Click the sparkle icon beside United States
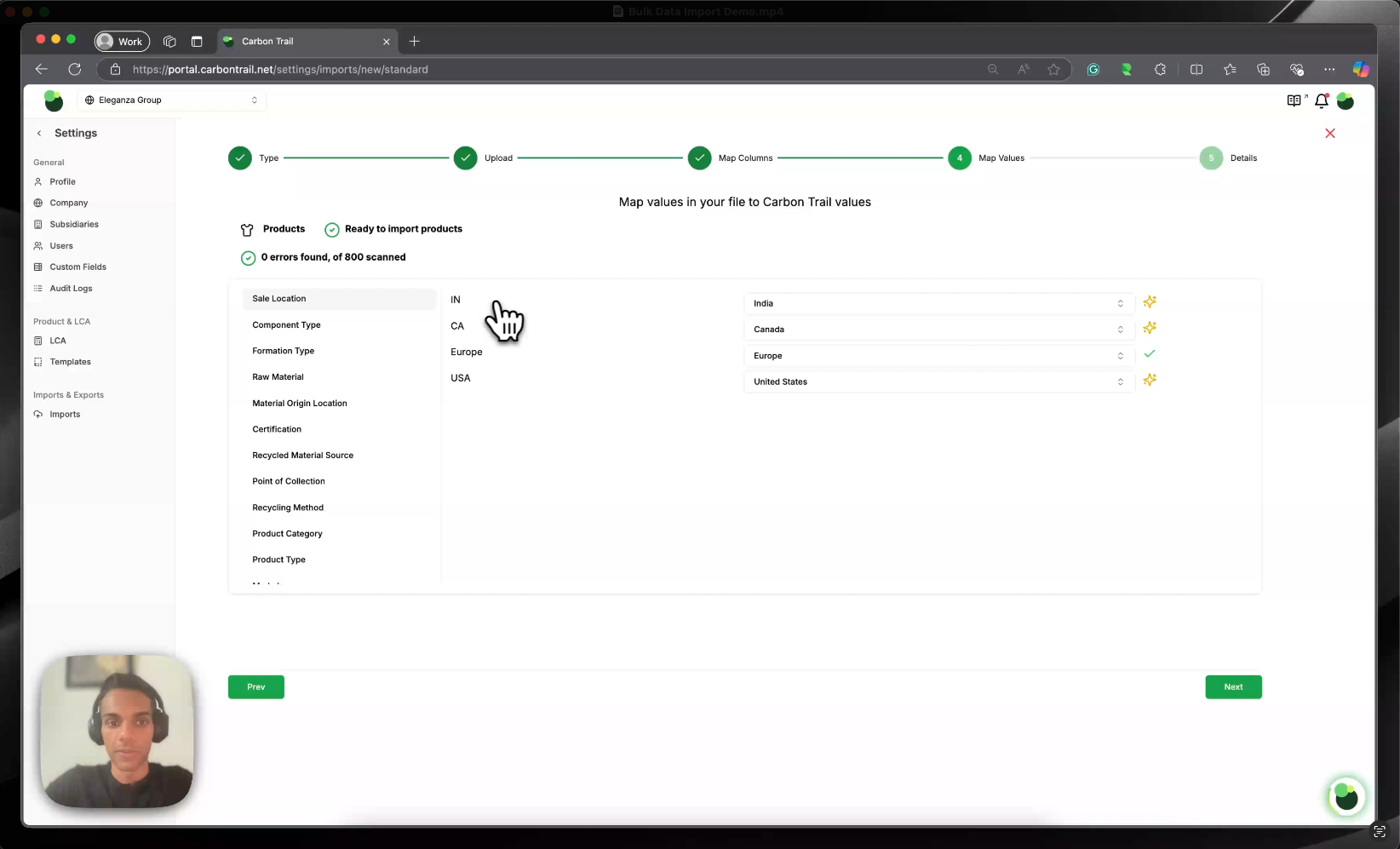Screen dimensions: 1400x849 pyautogui.click(x=1150, y=381)
